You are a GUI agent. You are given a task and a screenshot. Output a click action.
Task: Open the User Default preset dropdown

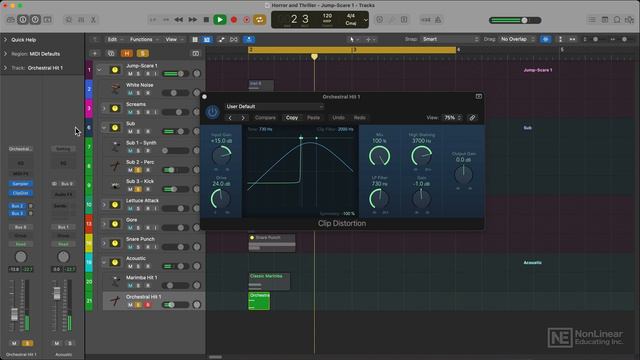274,107
